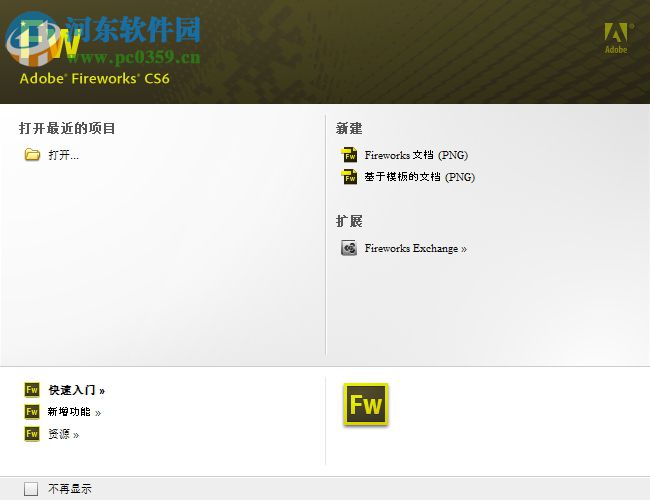Click the Adobe Fireworks CS6 title text
650x500 pixels.
click(x=95, y=78)
